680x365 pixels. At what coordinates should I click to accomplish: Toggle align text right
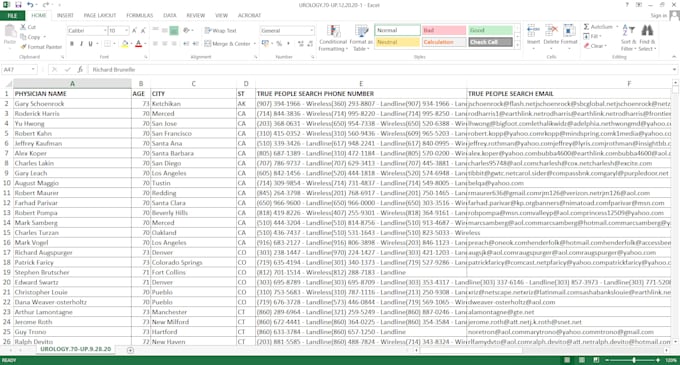coord(174,44)
